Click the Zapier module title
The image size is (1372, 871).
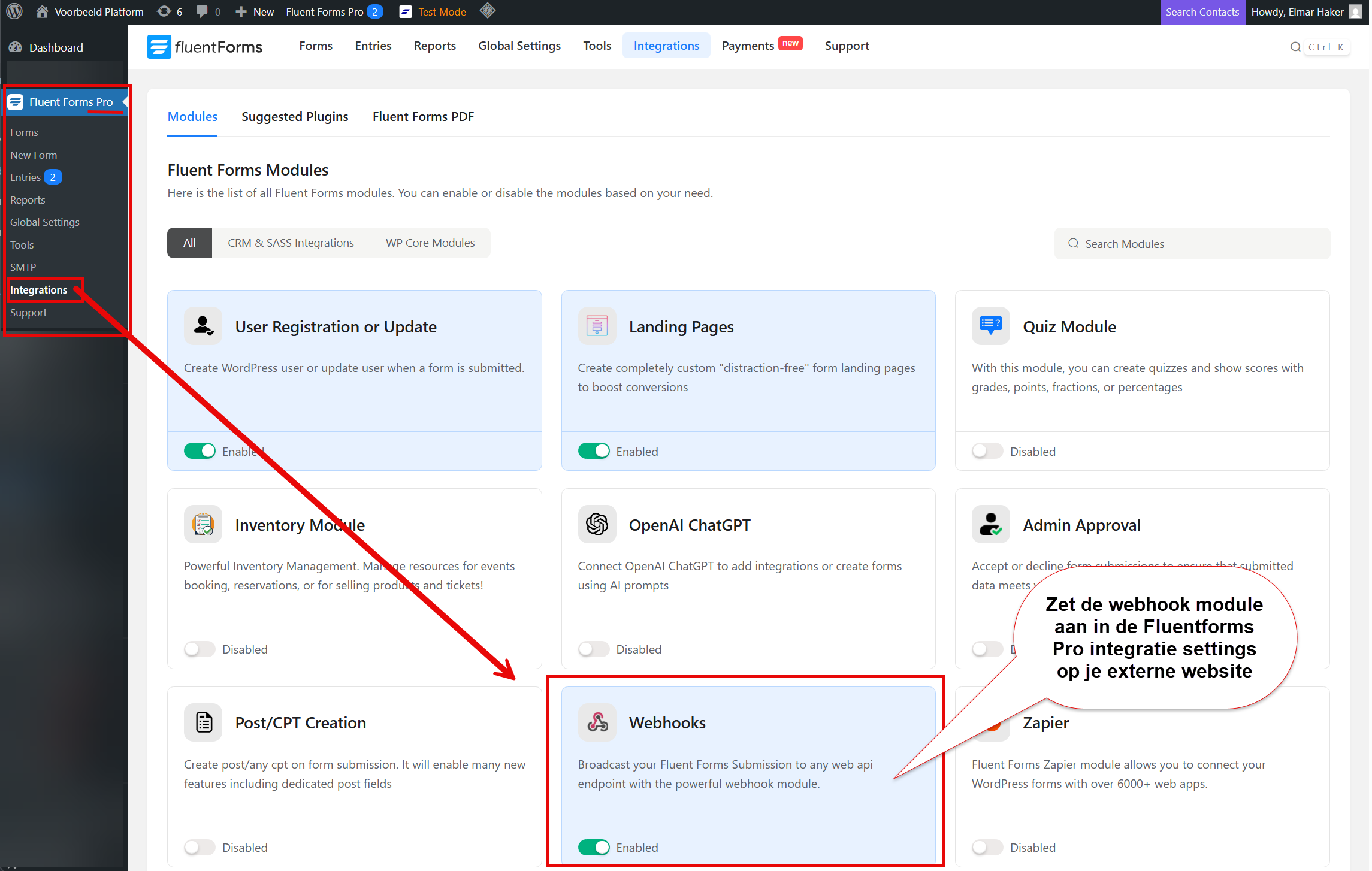(1045, 723)
